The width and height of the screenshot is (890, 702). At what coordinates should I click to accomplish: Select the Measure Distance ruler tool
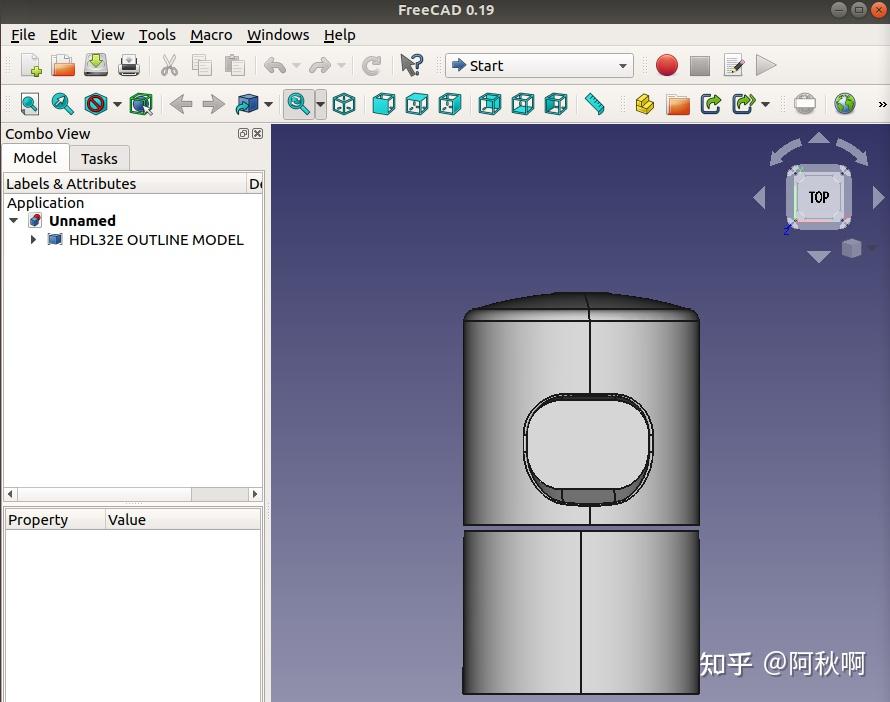(x=595, y=104)
